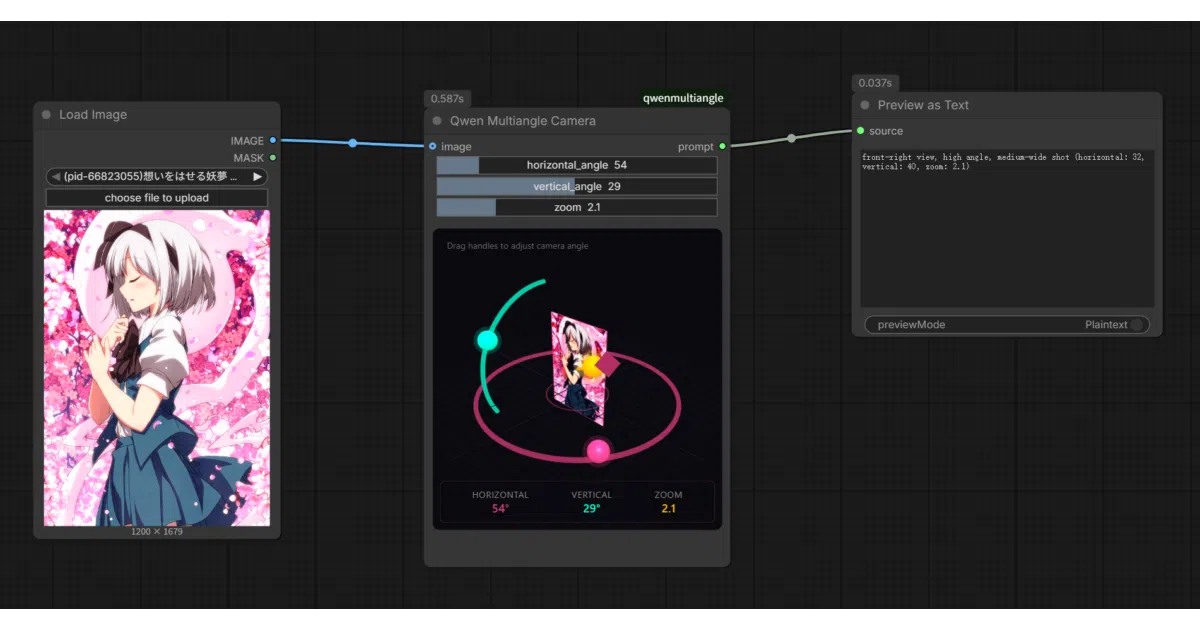This screenshot has height=630, width=1200.
Task: Collapse the Load Image node via its dot
Action: tap(46, 115)
